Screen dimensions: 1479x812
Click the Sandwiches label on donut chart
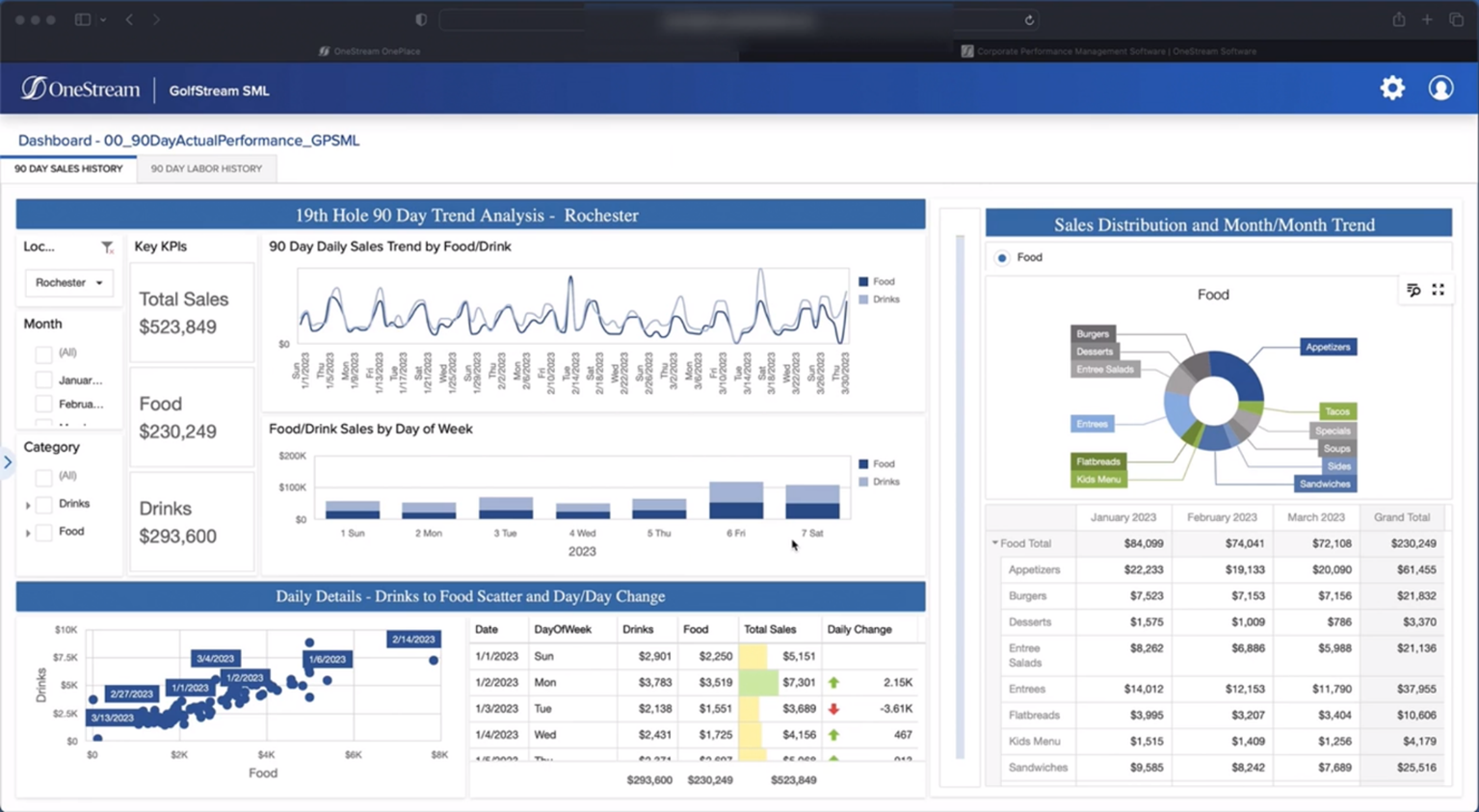point(1325,484)
